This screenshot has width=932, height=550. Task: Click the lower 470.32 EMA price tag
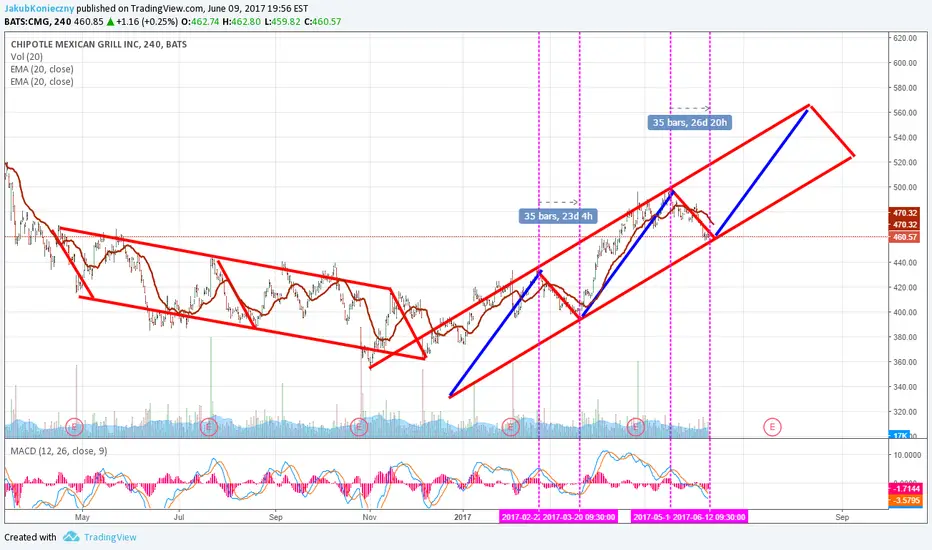pos(904,225)
